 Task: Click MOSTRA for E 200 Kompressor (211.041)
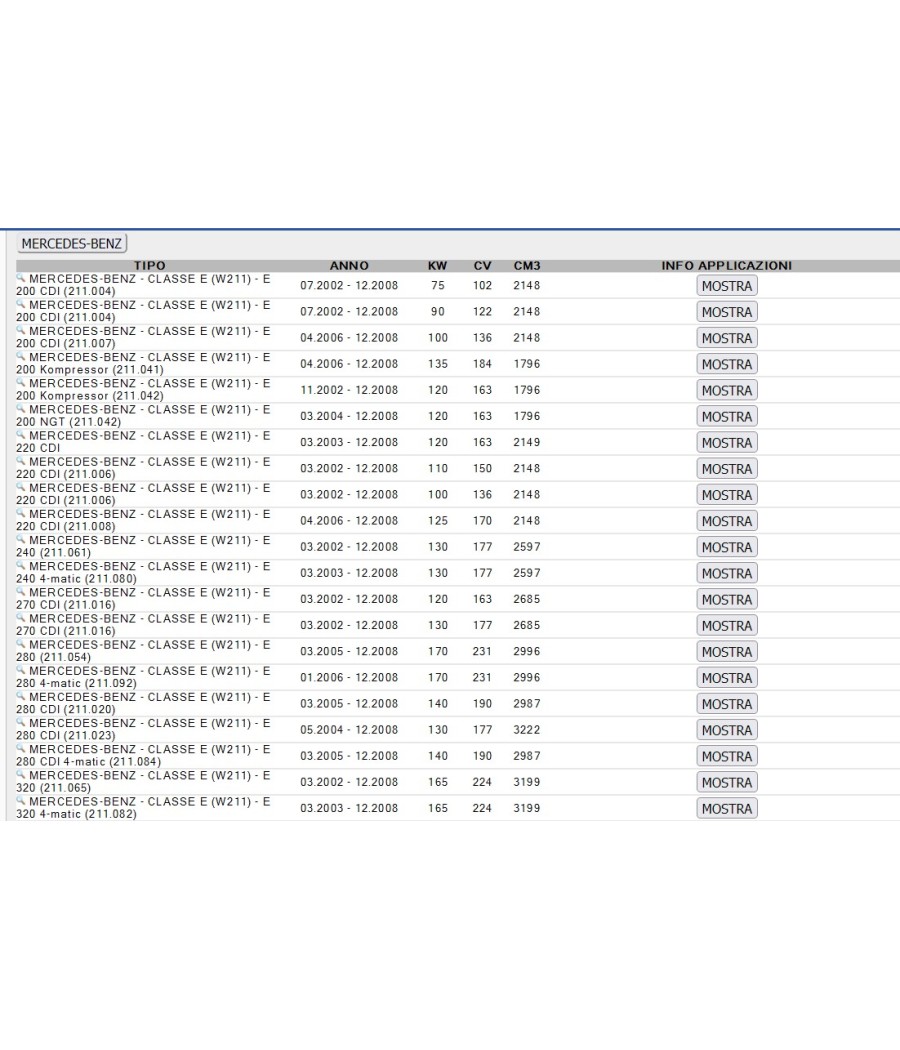coord(727,364)
